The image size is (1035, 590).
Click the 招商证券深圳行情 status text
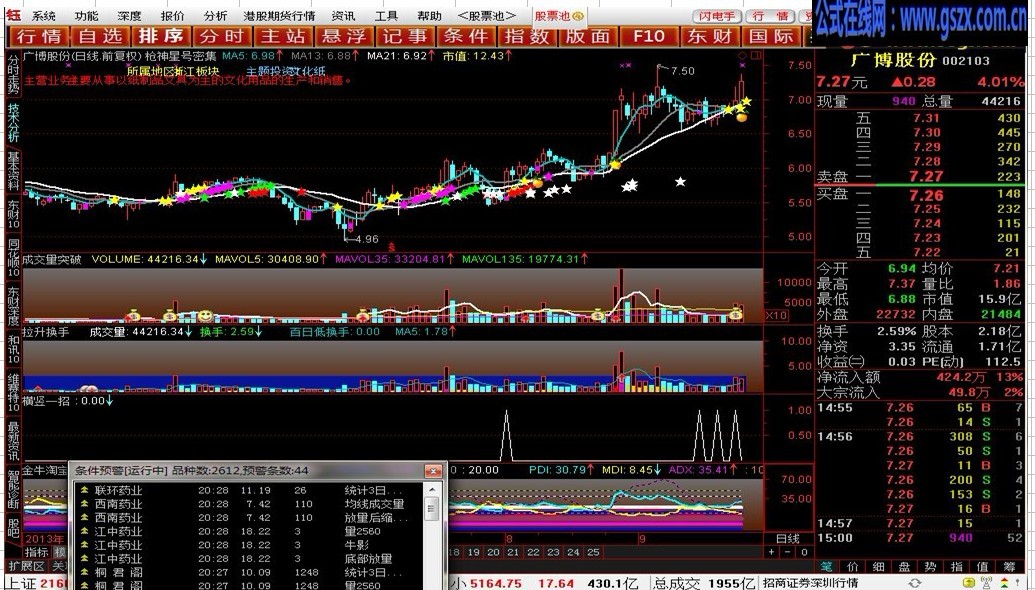tap(811, 583)
